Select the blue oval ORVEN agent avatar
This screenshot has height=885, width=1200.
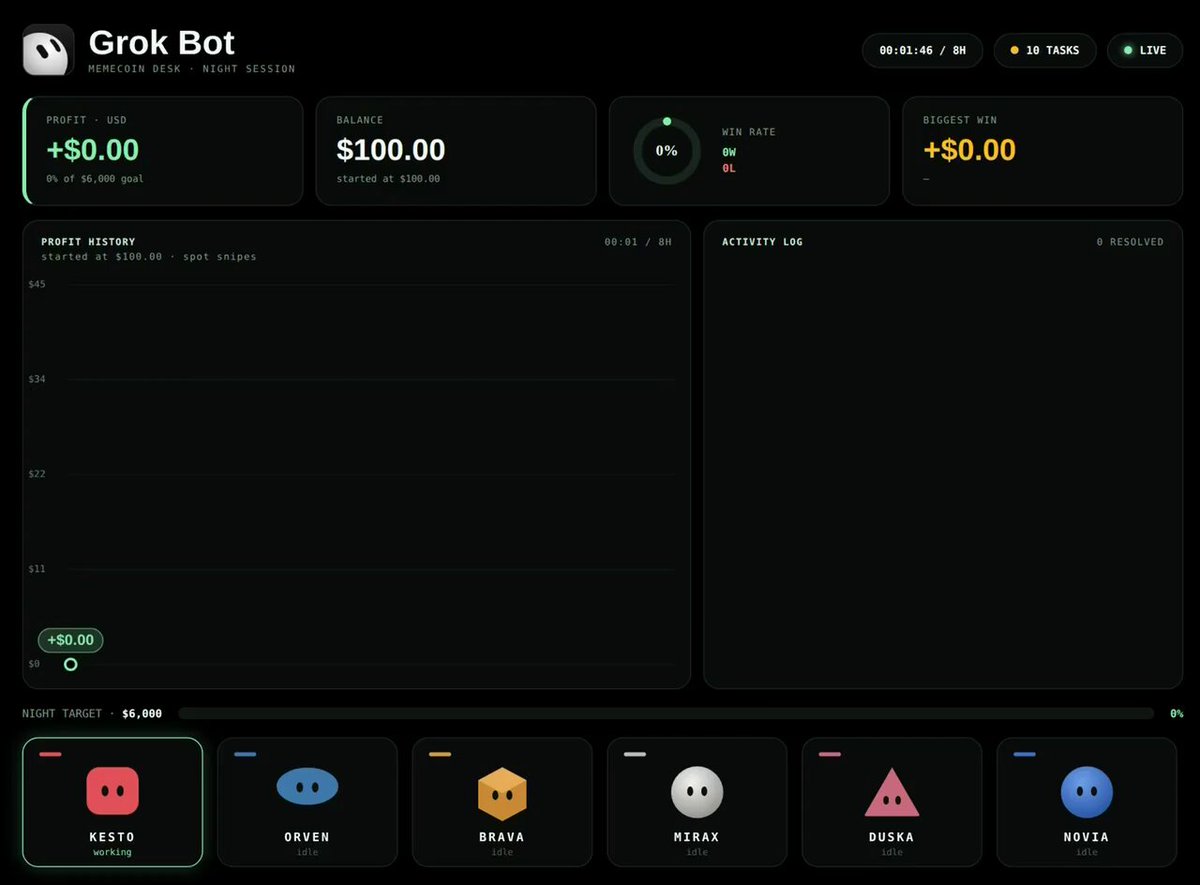[x=307, y=787]
